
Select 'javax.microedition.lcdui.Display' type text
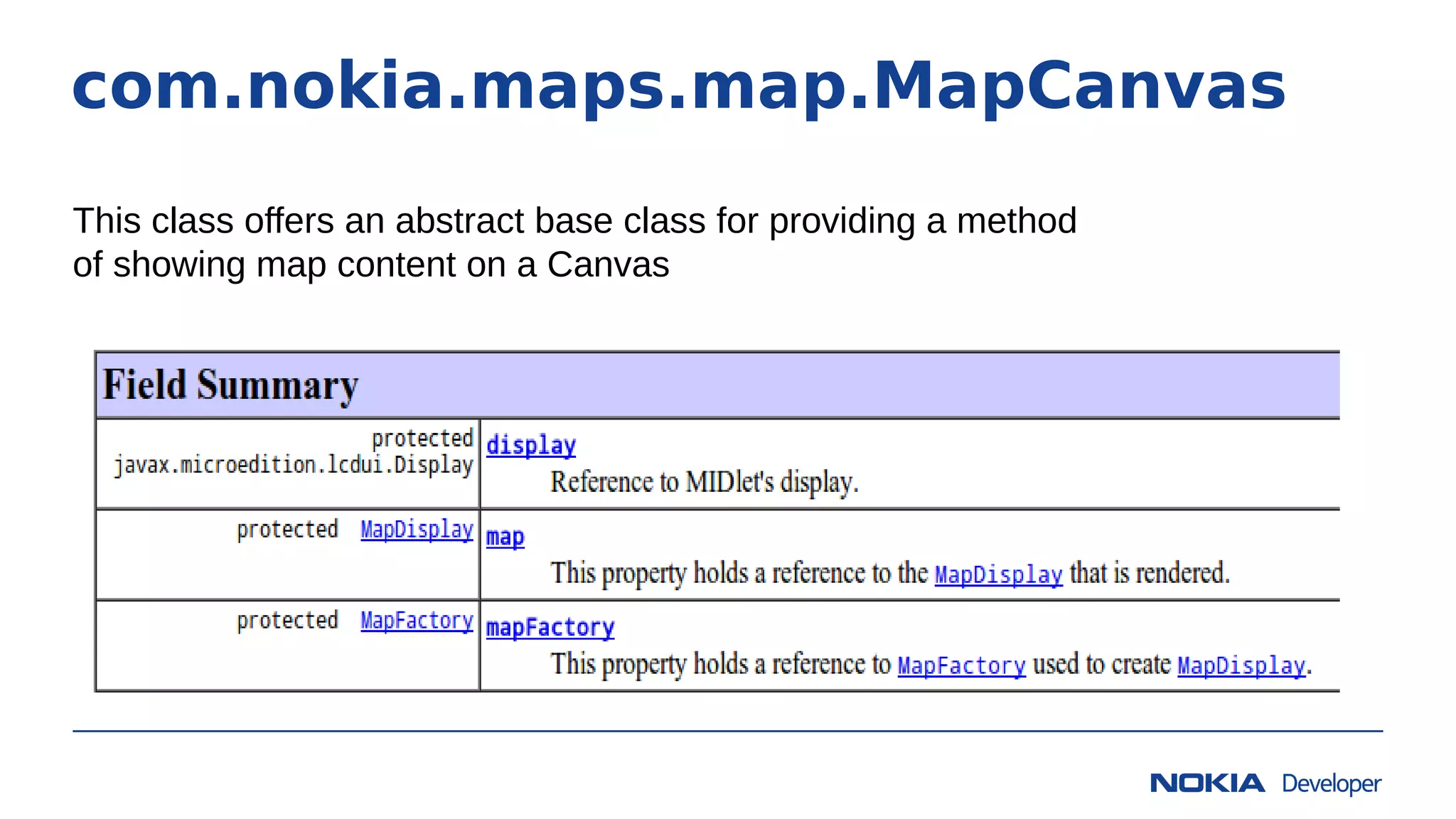click(x=294, y=465)
